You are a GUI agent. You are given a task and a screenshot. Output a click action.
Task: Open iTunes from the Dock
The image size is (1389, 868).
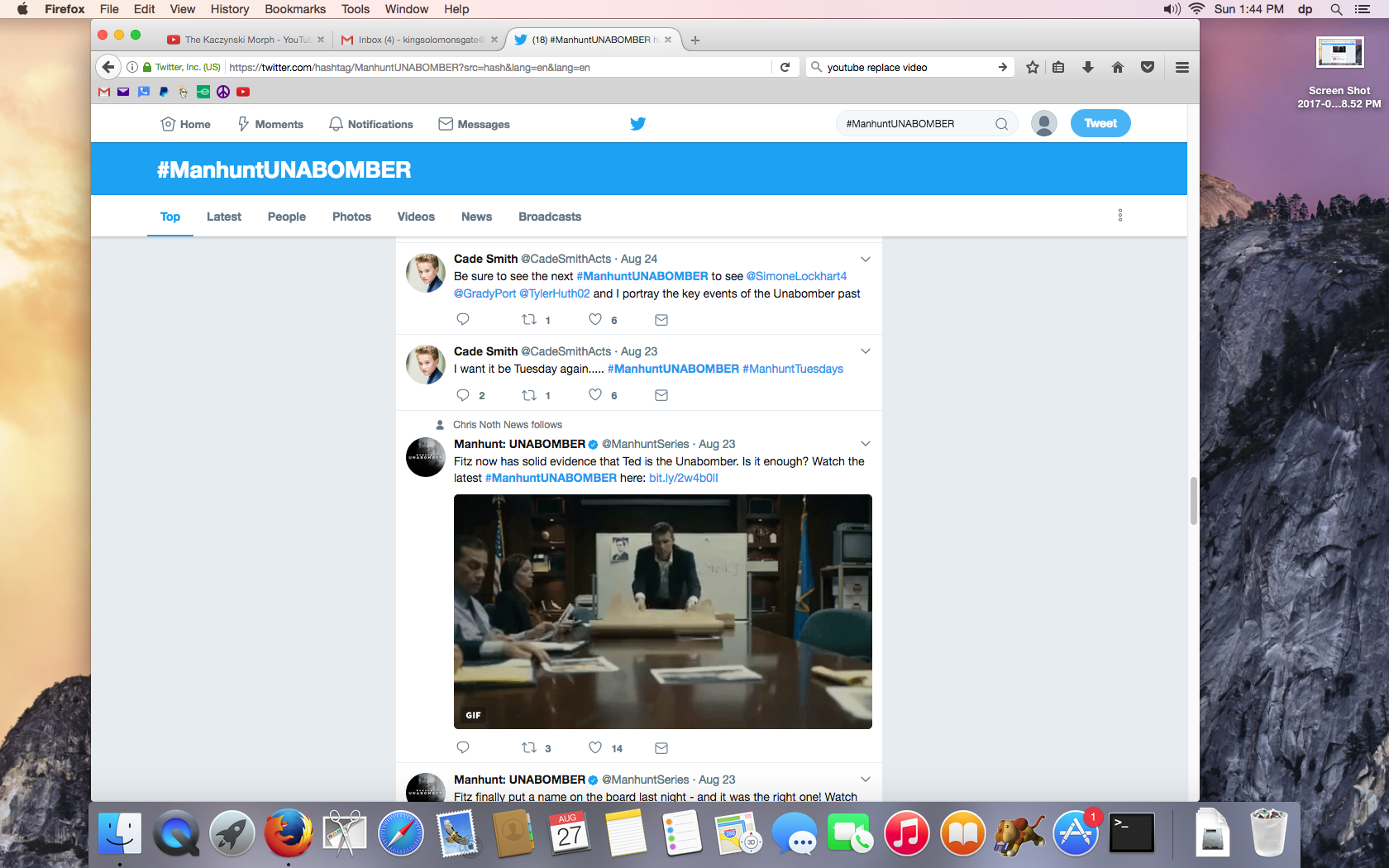tap(907, 833)
